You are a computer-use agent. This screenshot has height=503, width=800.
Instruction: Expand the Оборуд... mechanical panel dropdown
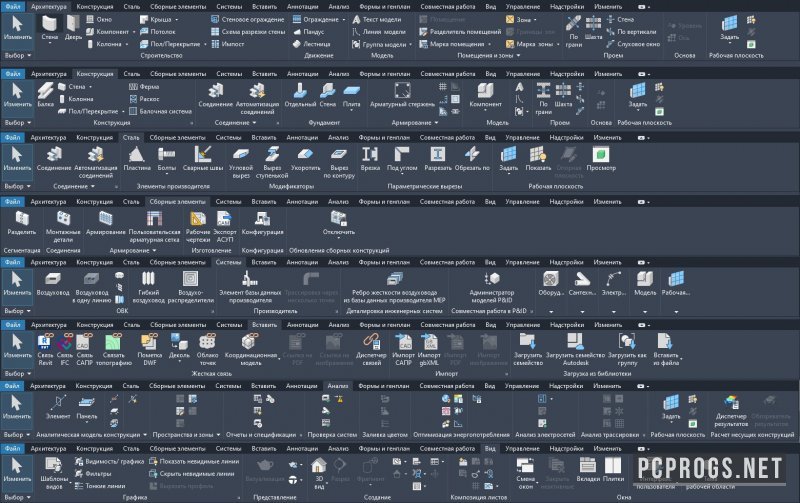click(551, 311)
